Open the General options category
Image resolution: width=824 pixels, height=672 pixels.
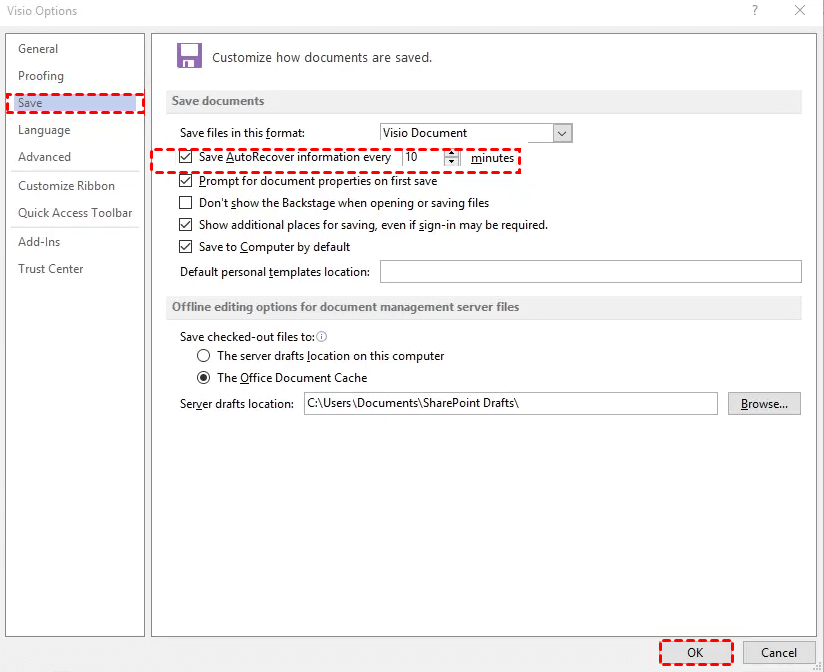tap(38, 49)
